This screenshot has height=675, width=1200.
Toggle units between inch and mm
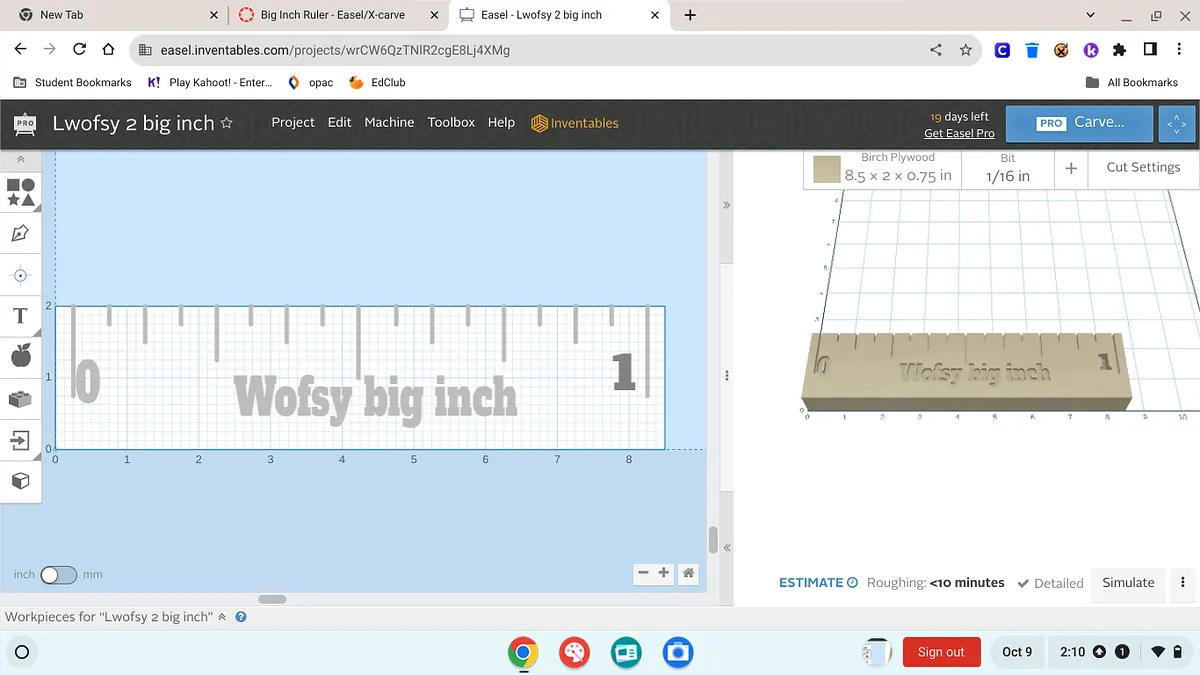click(x=58, y=575)
